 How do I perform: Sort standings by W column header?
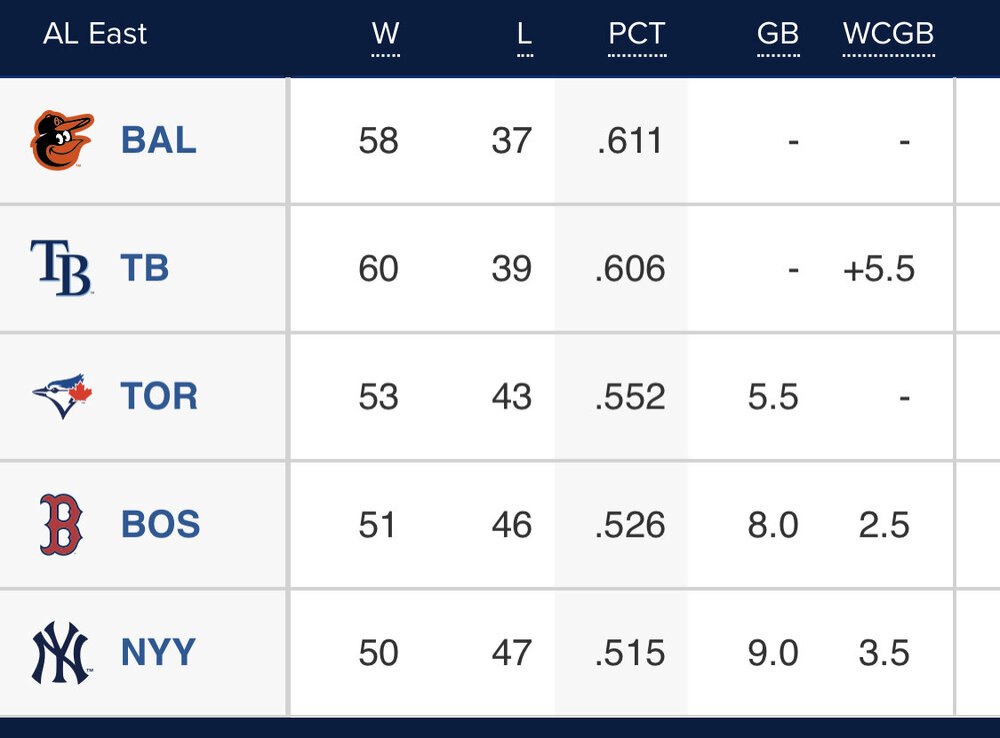pyautogui.click(x=385, y=34)
